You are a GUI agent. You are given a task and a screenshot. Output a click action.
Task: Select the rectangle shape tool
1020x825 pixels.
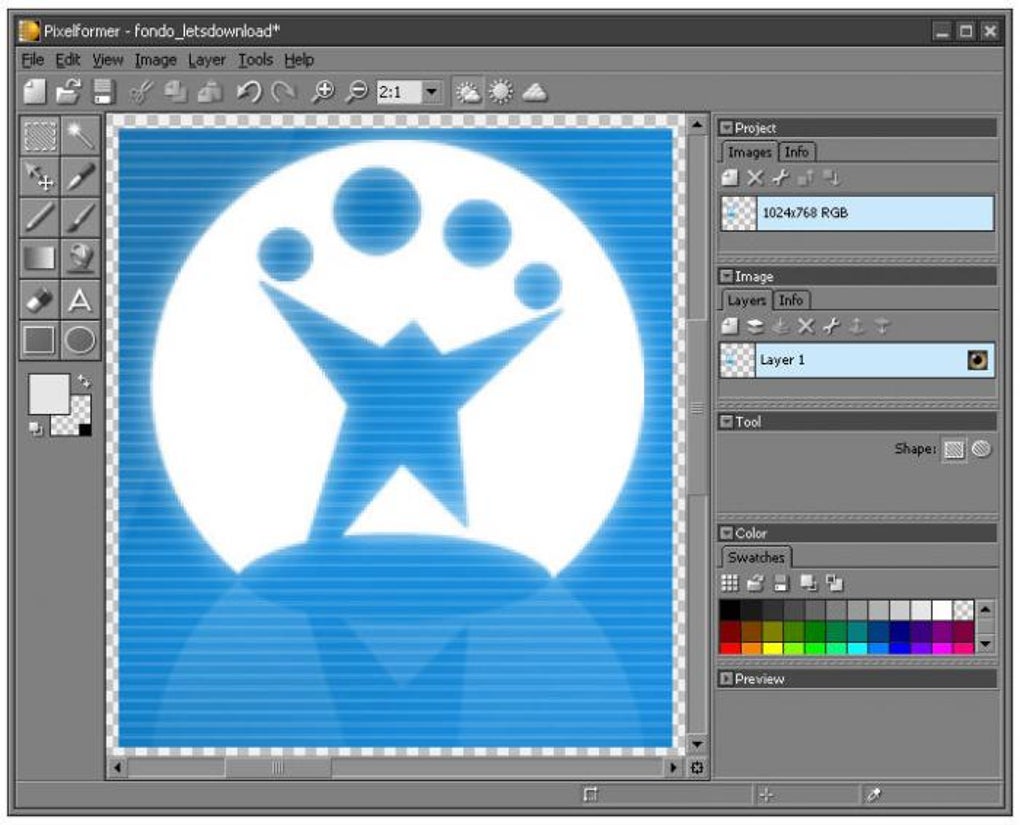[x=40, y=340]
